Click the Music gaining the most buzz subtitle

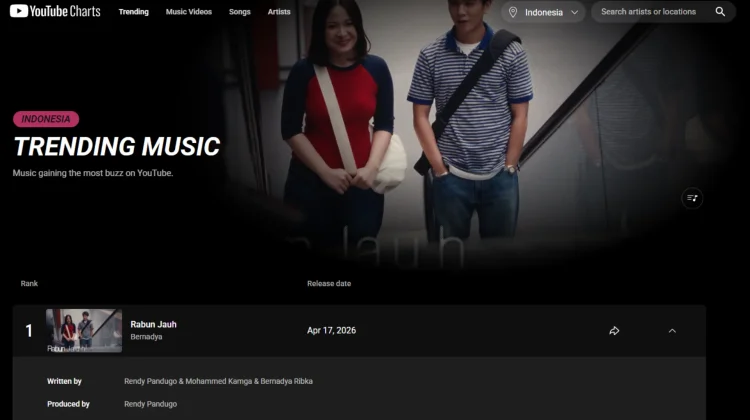click(x=93, y=173)
